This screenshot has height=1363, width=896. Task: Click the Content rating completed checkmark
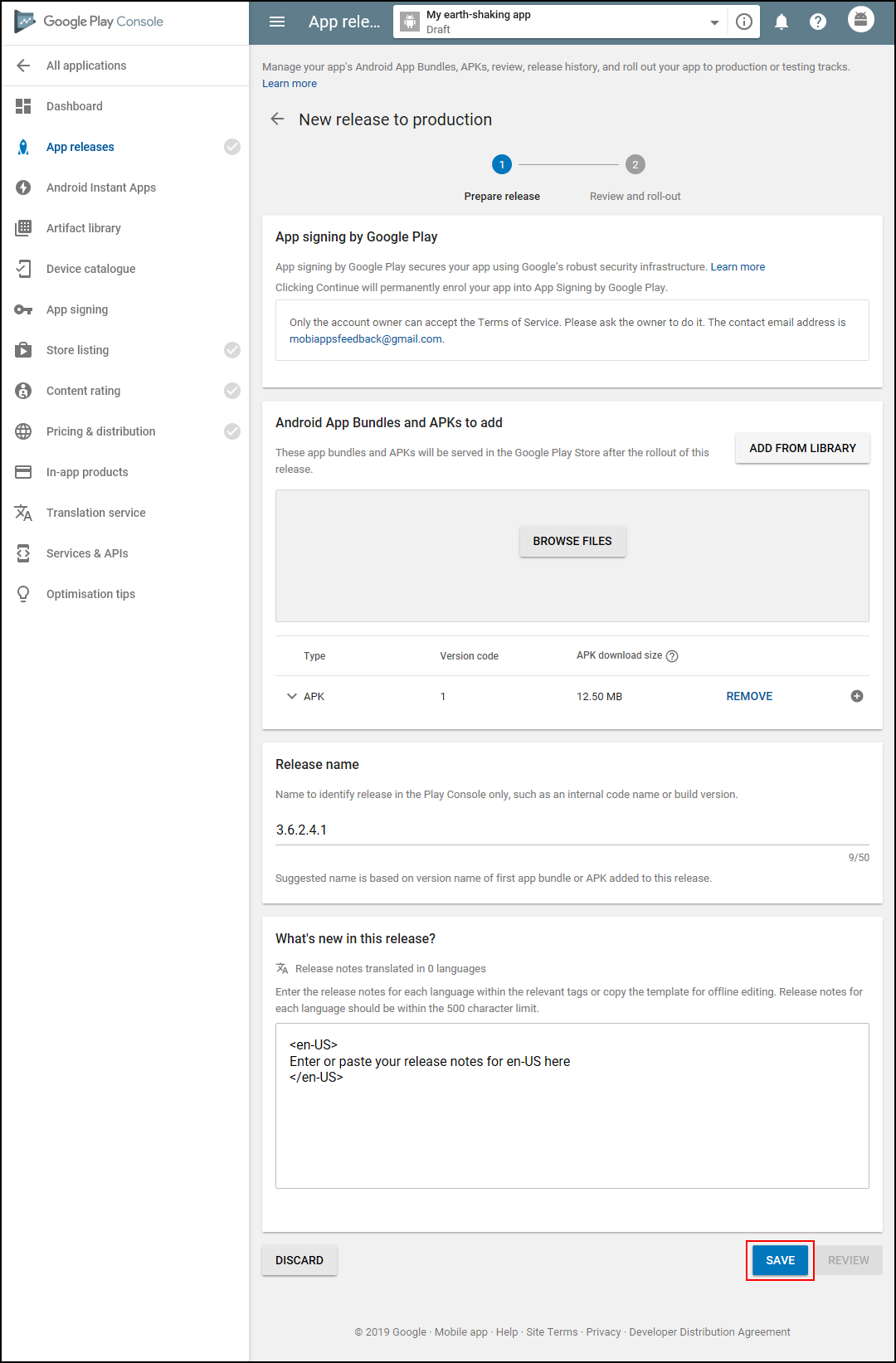pos(232,391)
